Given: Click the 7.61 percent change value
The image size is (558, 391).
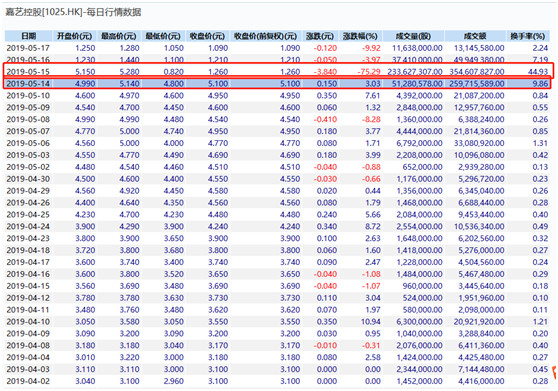Looking at the screenshot, I should 373,96.
